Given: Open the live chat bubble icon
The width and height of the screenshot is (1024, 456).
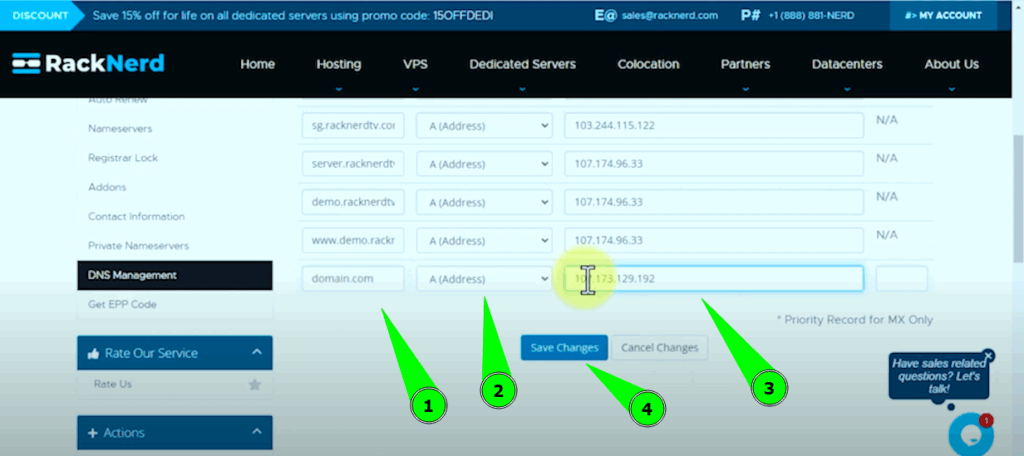Looking at the screenshot, I should point(970,434).
